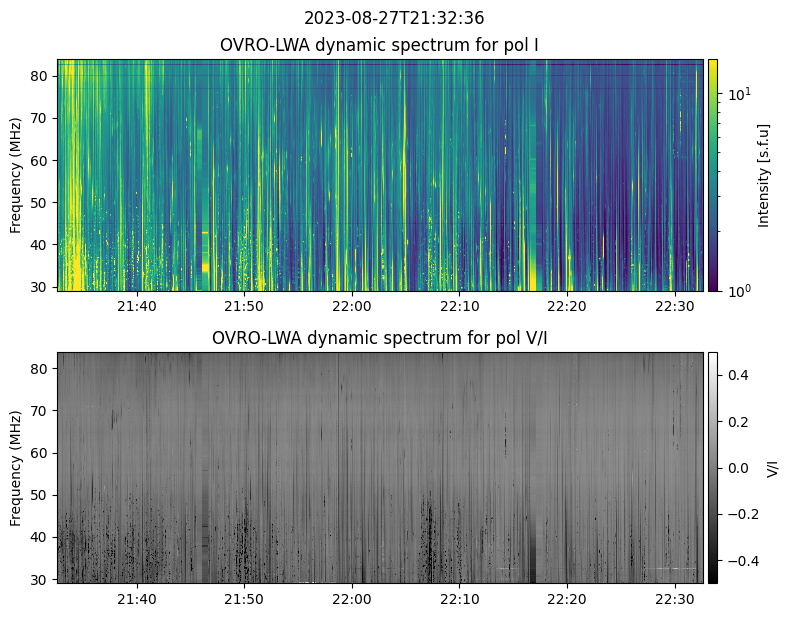Click the 22:30 time tick on lower plot
This screenshot has width=790, height=617.
click(675, 598)
